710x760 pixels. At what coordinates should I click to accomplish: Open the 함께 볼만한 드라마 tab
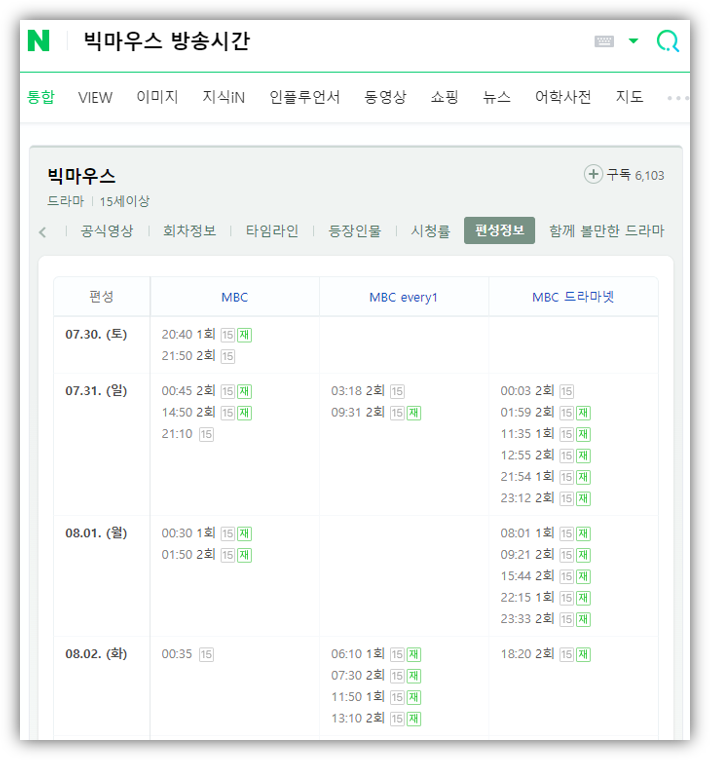pos(606,231)
